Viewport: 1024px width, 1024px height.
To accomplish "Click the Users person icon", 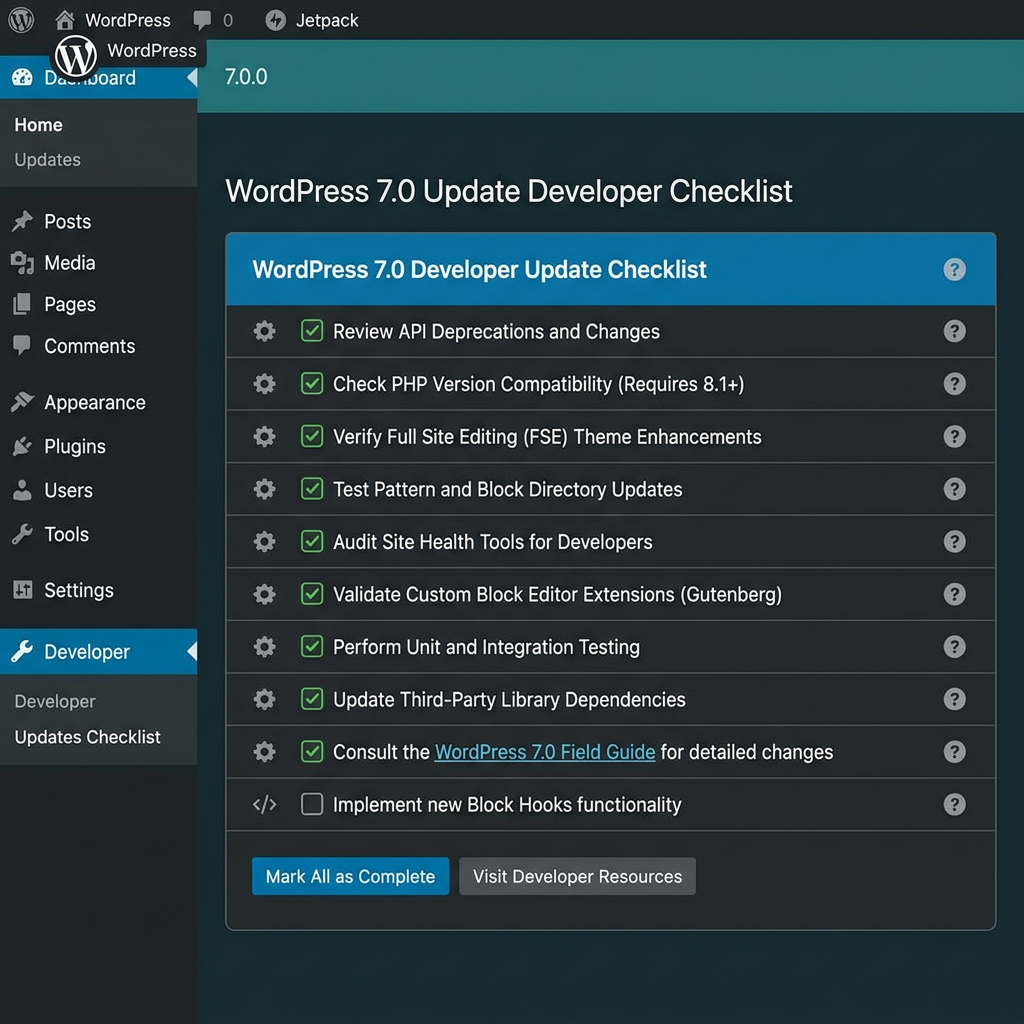I will point(22,490).
